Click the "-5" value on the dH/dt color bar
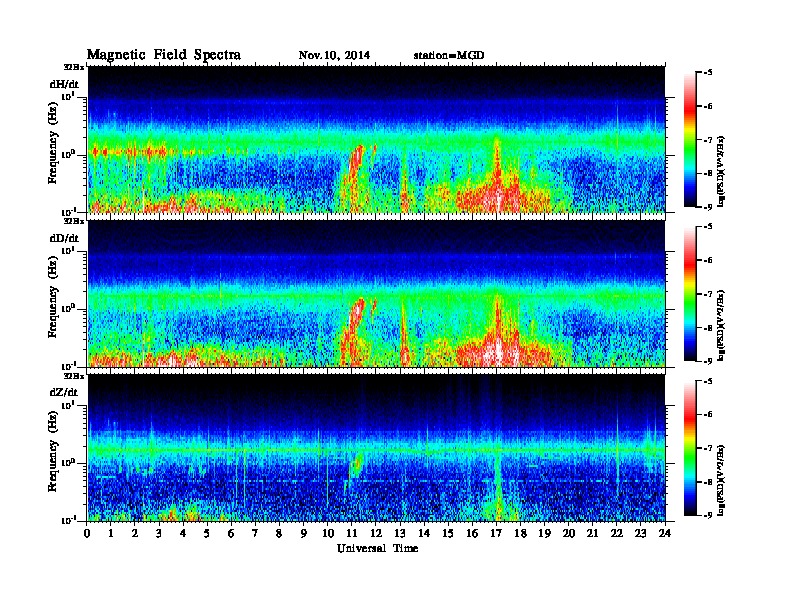 pos(708,73)
